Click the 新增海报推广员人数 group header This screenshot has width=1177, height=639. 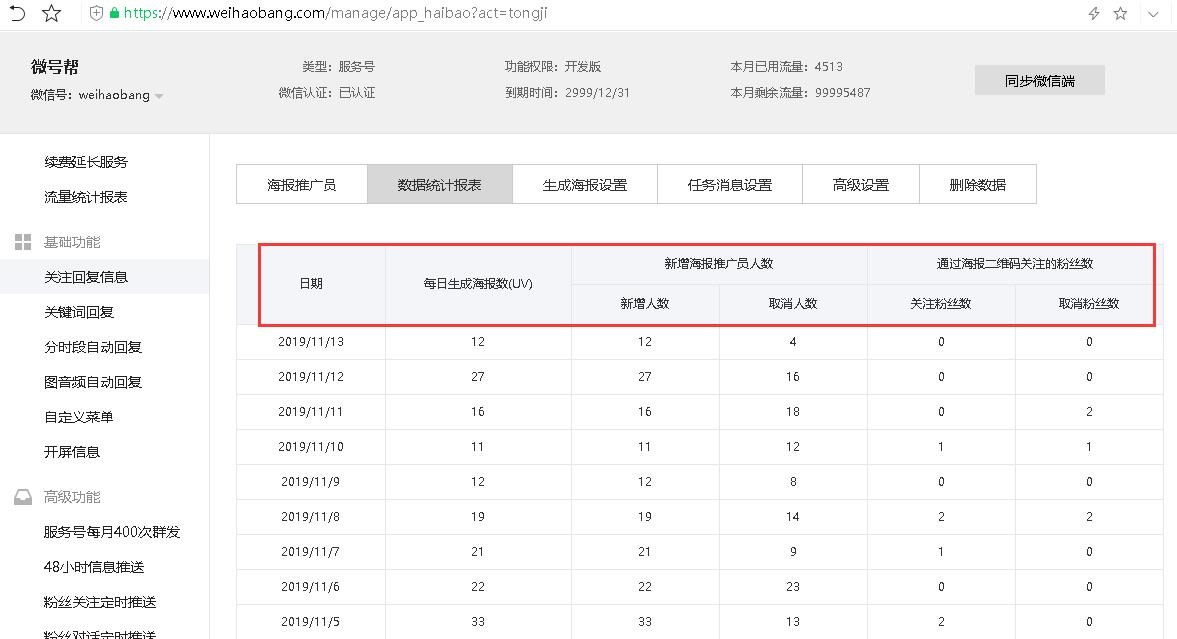pyautogui.click(x=719, y=264)
